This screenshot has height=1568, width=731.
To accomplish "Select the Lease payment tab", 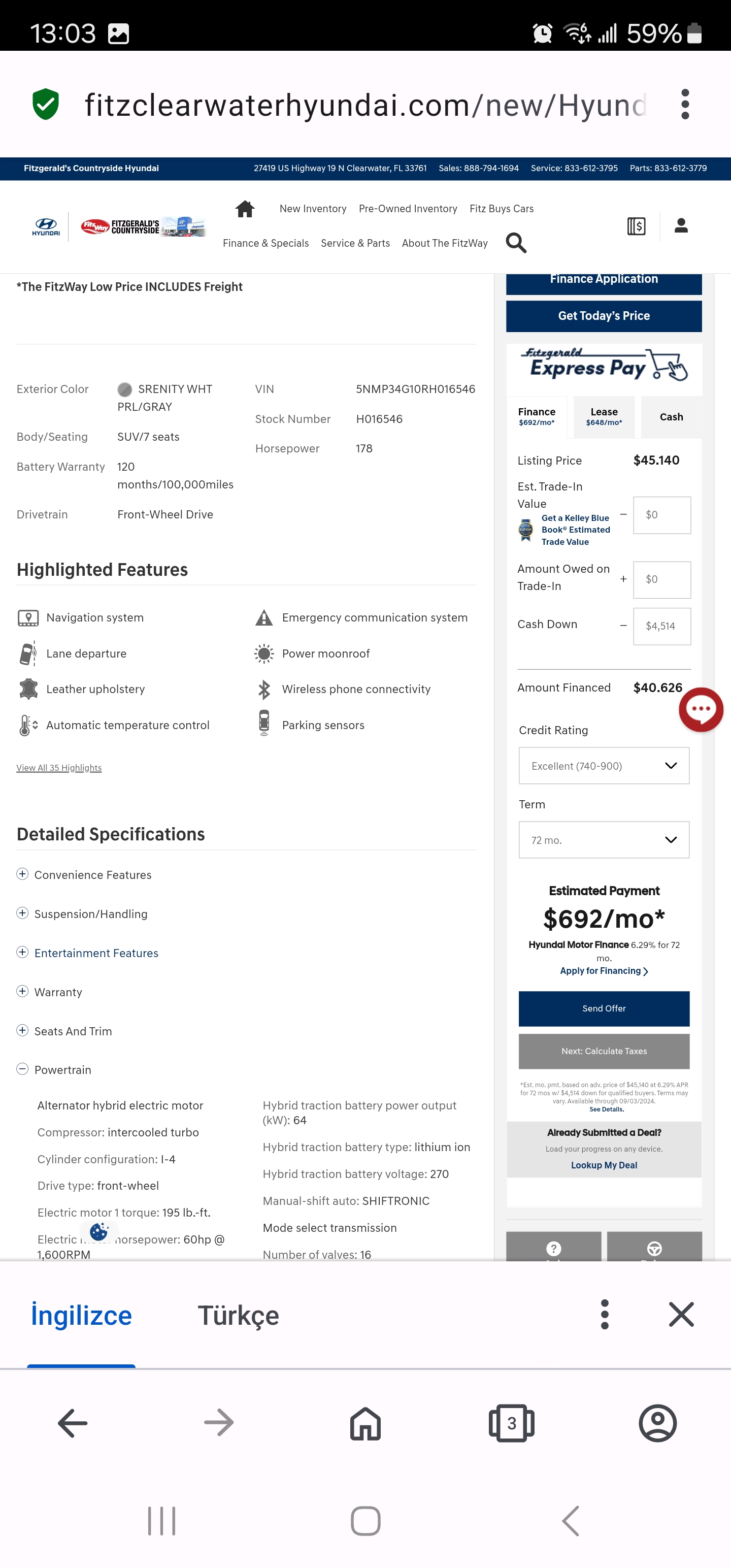I will click(604, 417).
